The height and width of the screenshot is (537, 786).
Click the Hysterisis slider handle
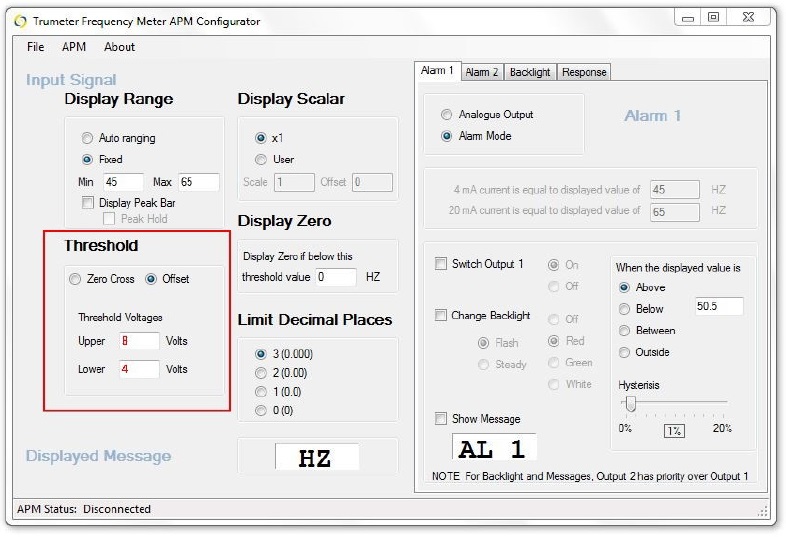pyautogui.click(x=631, y=404)
